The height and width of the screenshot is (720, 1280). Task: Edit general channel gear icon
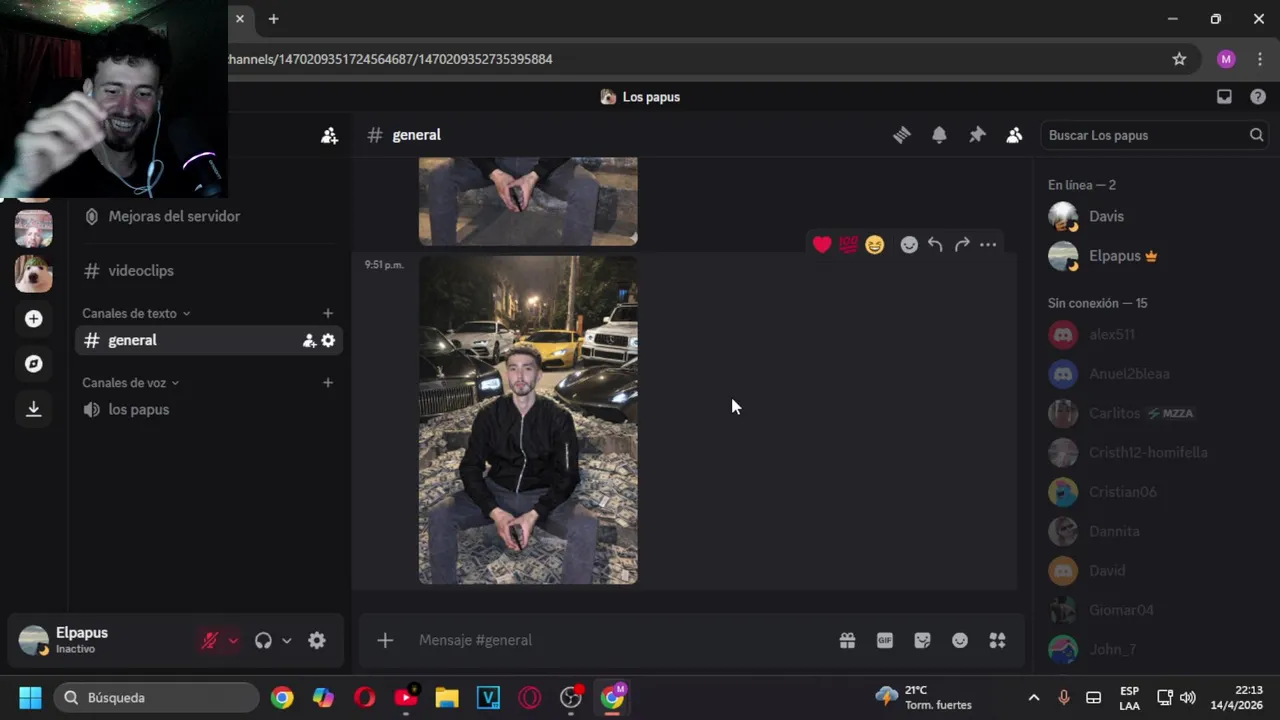coord(328,340)
